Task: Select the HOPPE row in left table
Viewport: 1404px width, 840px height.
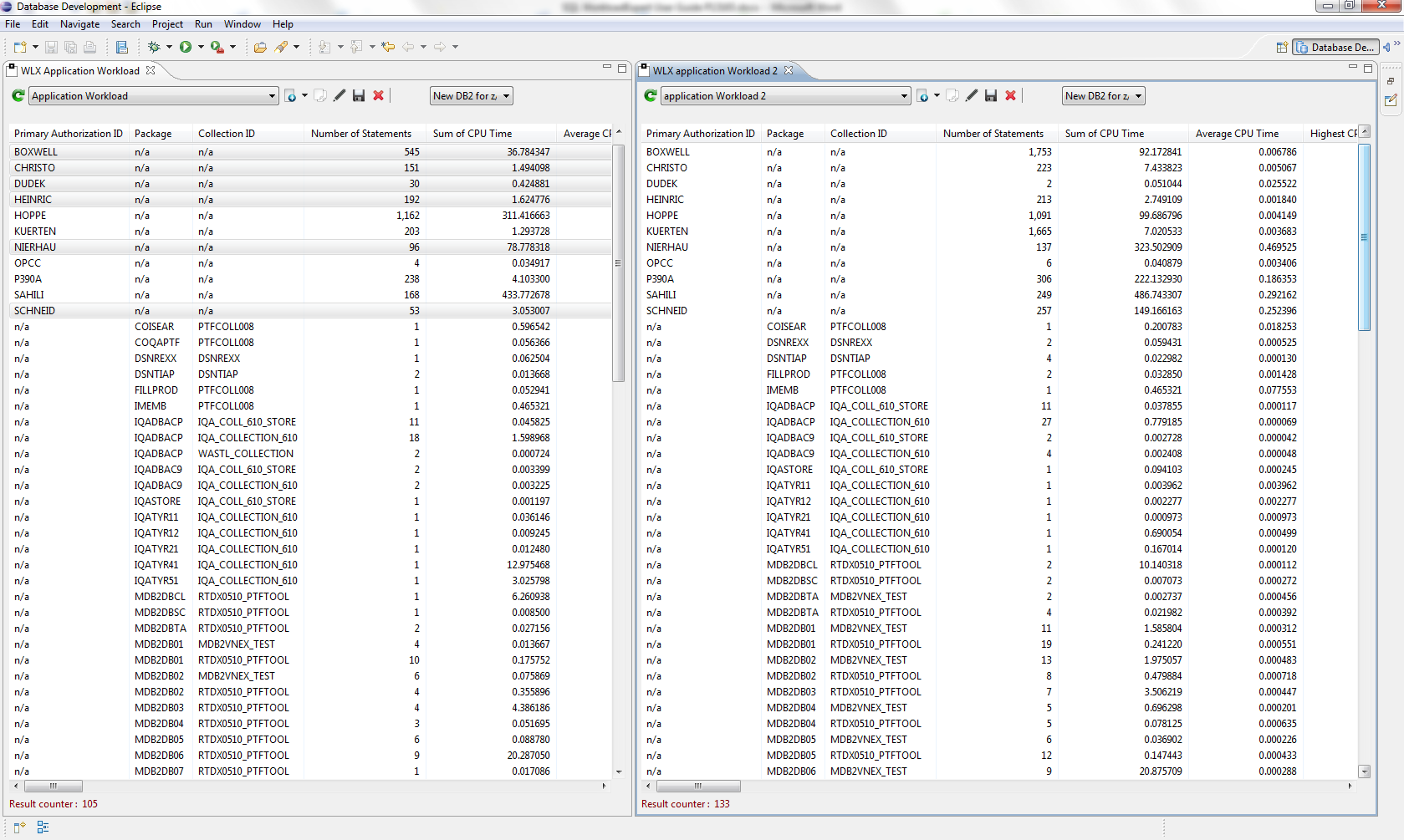Action: click(x=31, y=216)
